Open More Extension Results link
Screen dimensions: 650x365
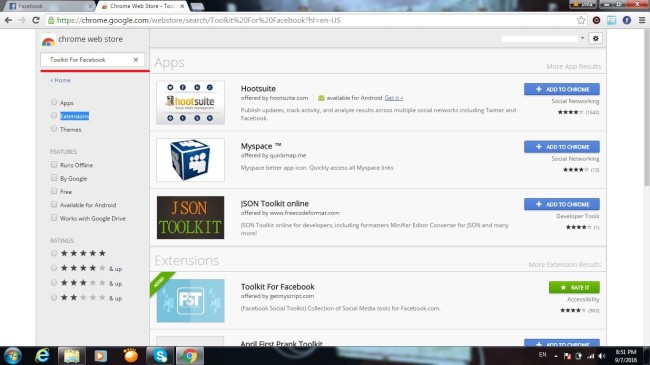click(564, 265)
